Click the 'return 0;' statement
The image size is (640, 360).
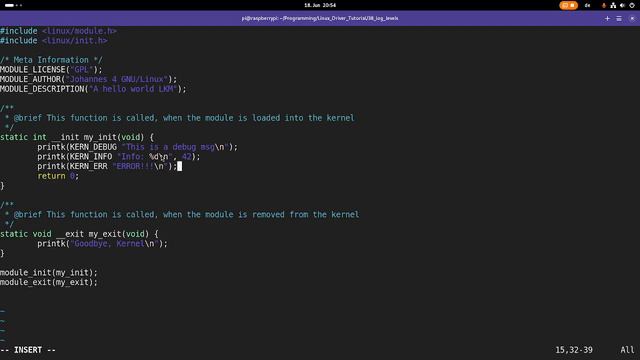click(58, 176)
